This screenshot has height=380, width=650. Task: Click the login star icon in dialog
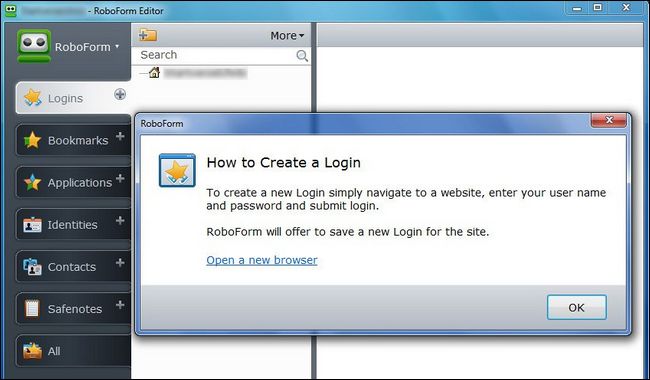(x=177, y=170)
